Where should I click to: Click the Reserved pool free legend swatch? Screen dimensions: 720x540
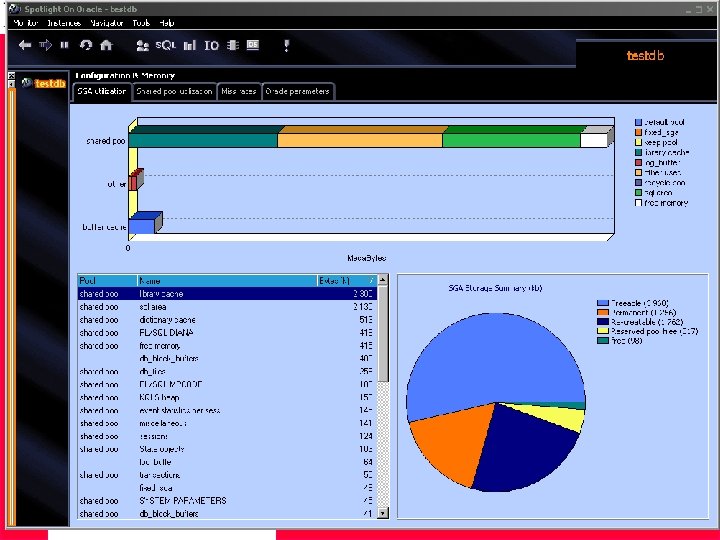[x=602, y=331]
